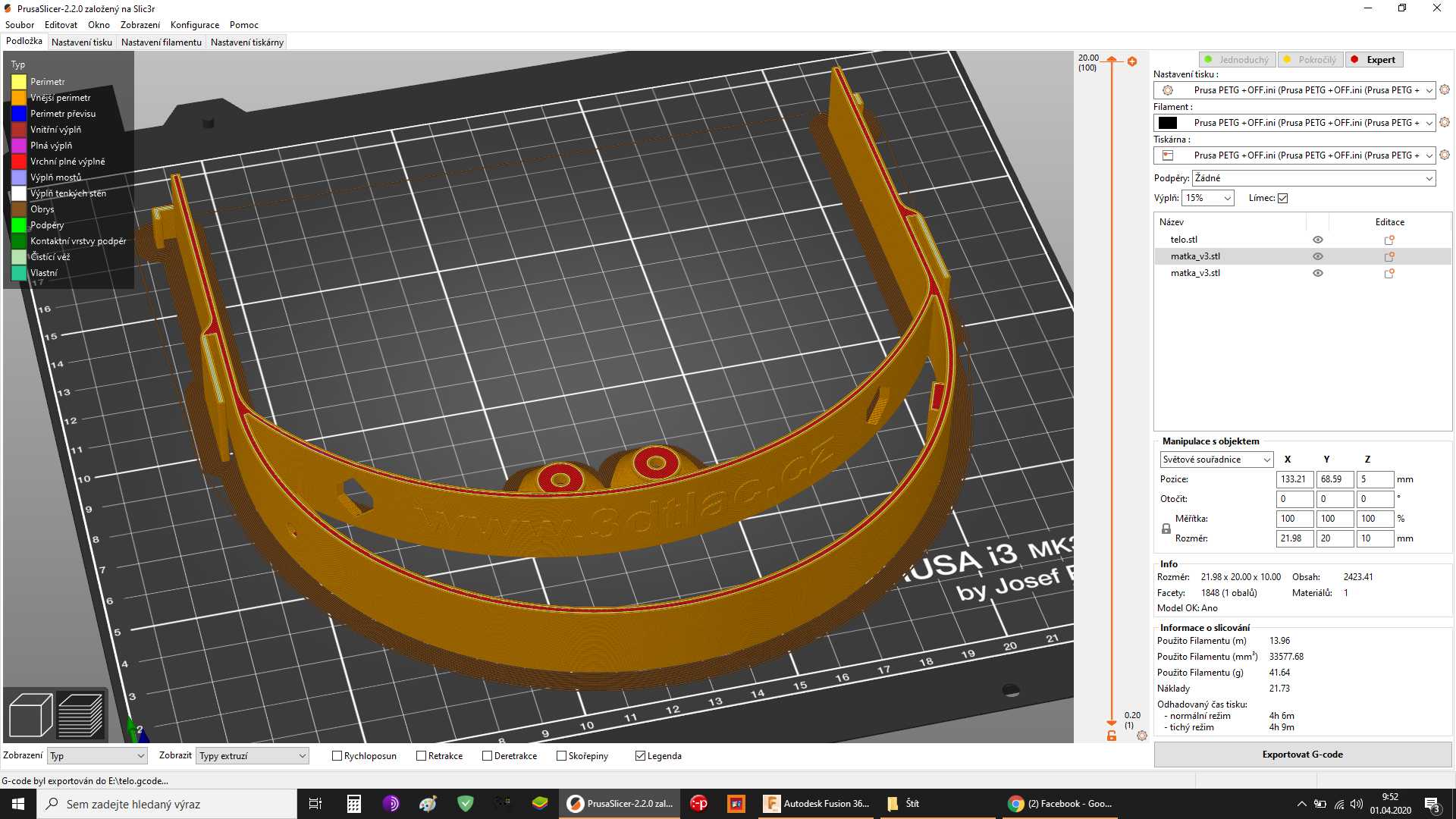Screen dimensions: 1456x819
Task: Open Windows Start menu
Action: click(x=18, y=804)
